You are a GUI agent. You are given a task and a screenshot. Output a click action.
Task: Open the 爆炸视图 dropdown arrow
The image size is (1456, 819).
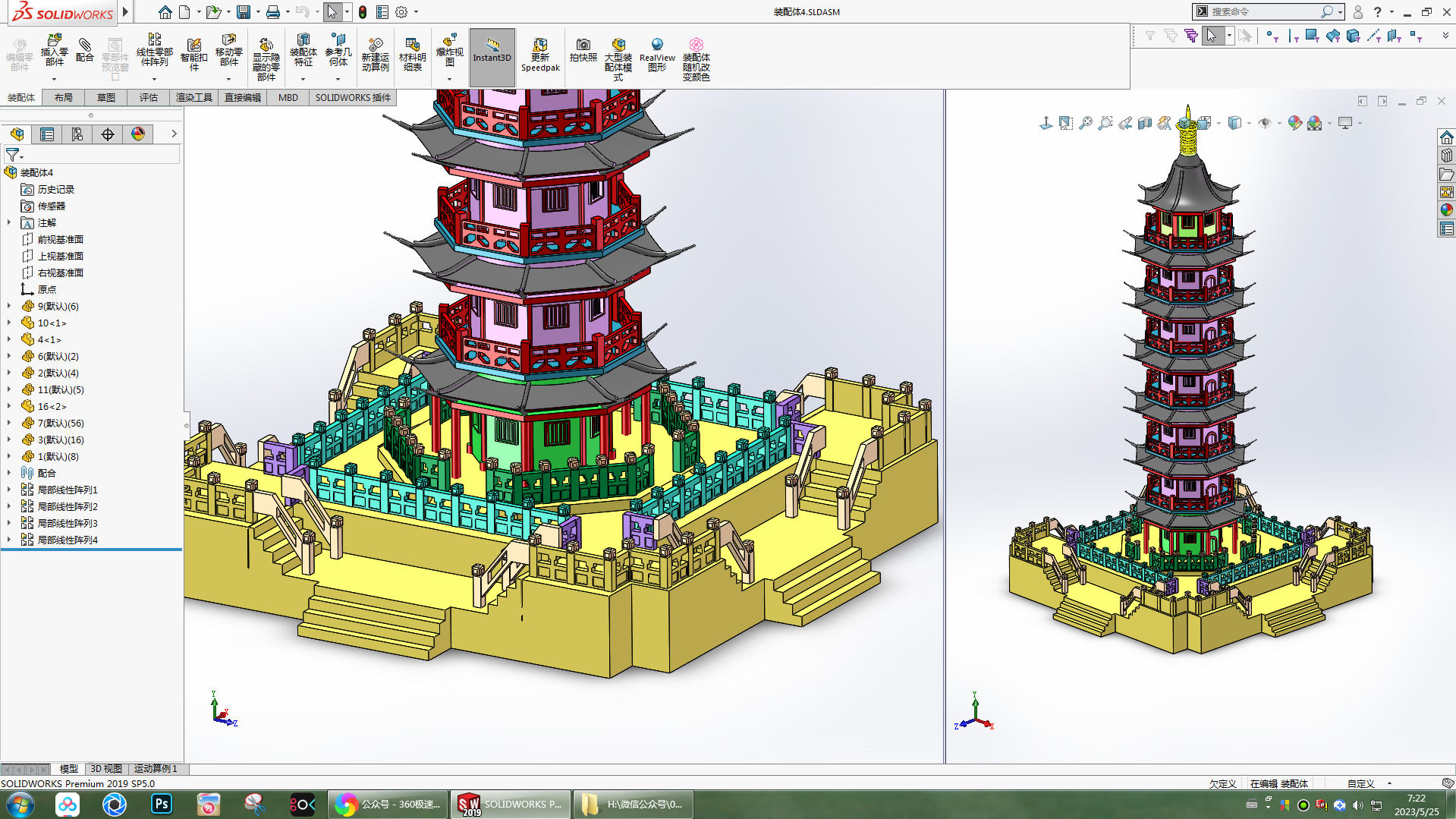[x=449, y=79]
